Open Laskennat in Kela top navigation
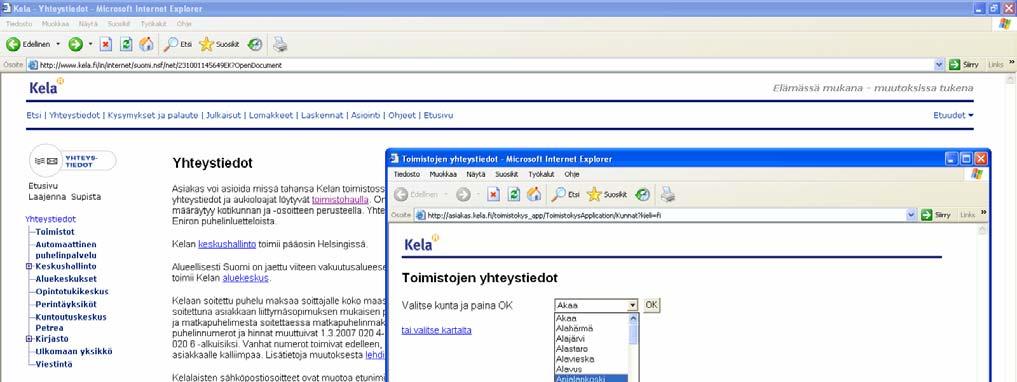The image size is (1017, 382). 322,115
